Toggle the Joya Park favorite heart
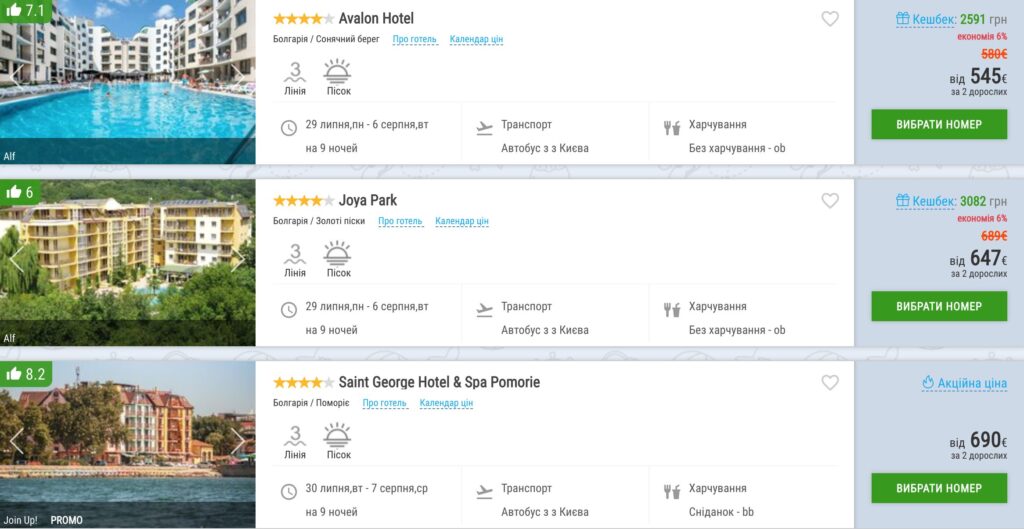This screenshot has height=529, width=1024. coord(830,200)
